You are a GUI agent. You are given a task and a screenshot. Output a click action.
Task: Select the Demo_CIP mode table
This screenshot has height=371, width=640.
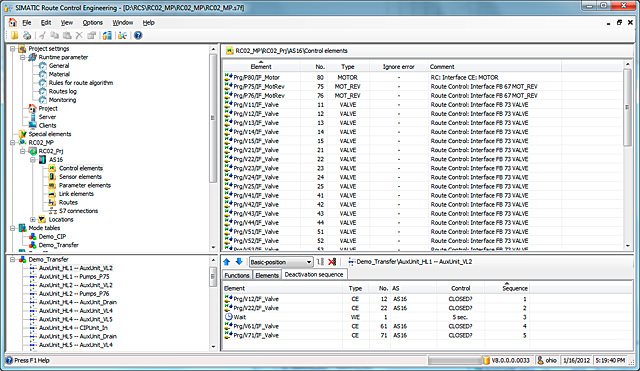52,237
